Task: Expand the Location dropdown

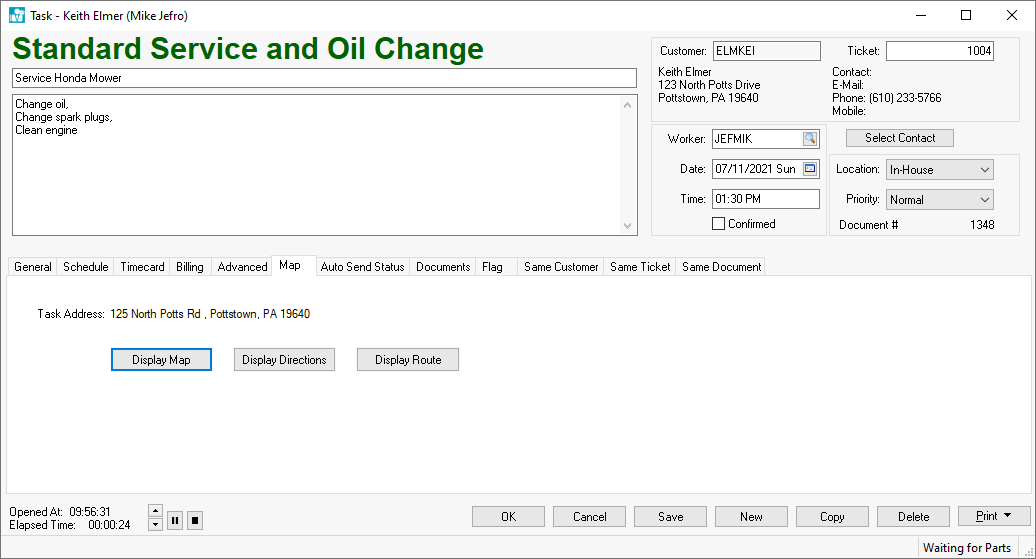Action: coord(985,170)
